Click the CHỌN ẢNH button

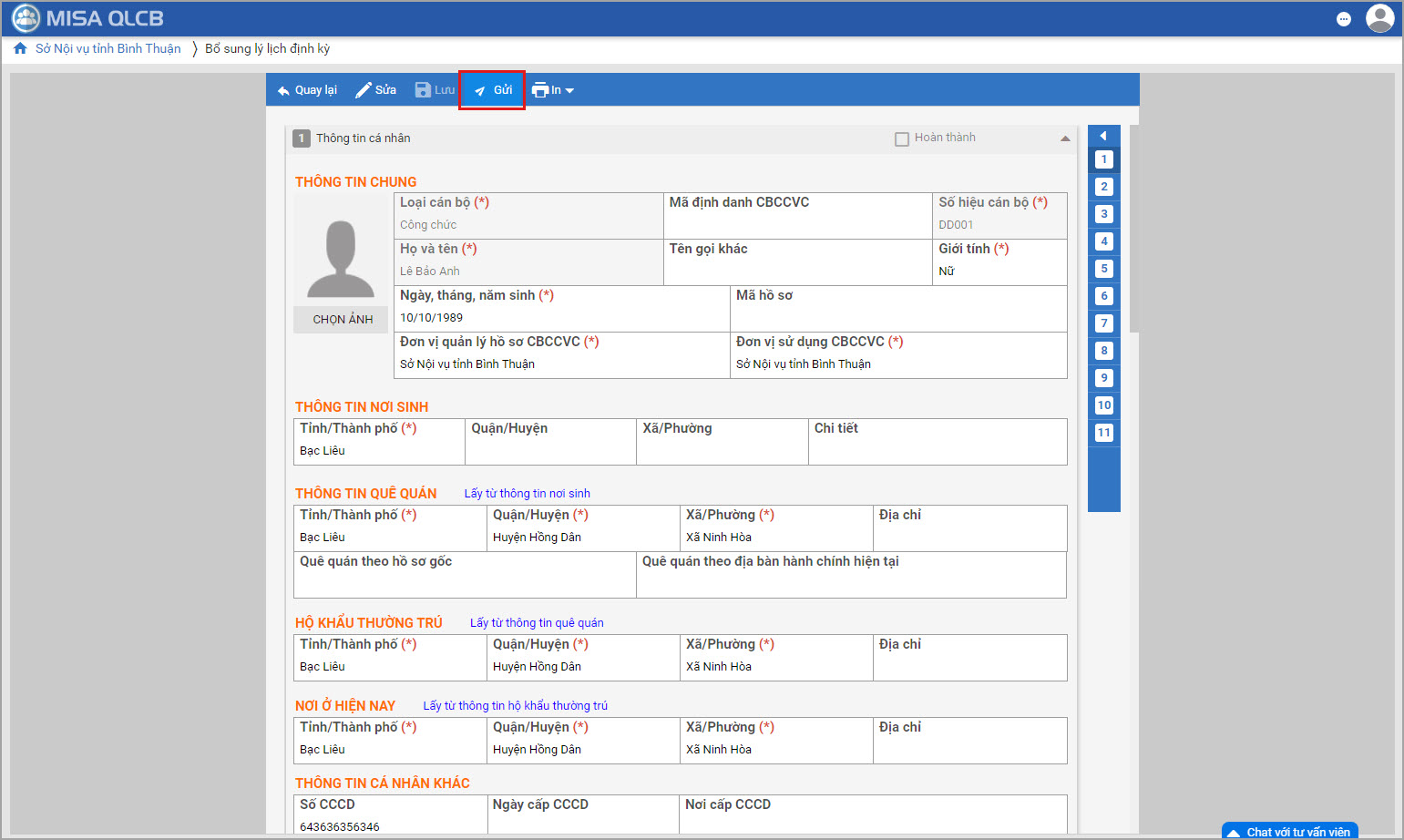point(343,320)
